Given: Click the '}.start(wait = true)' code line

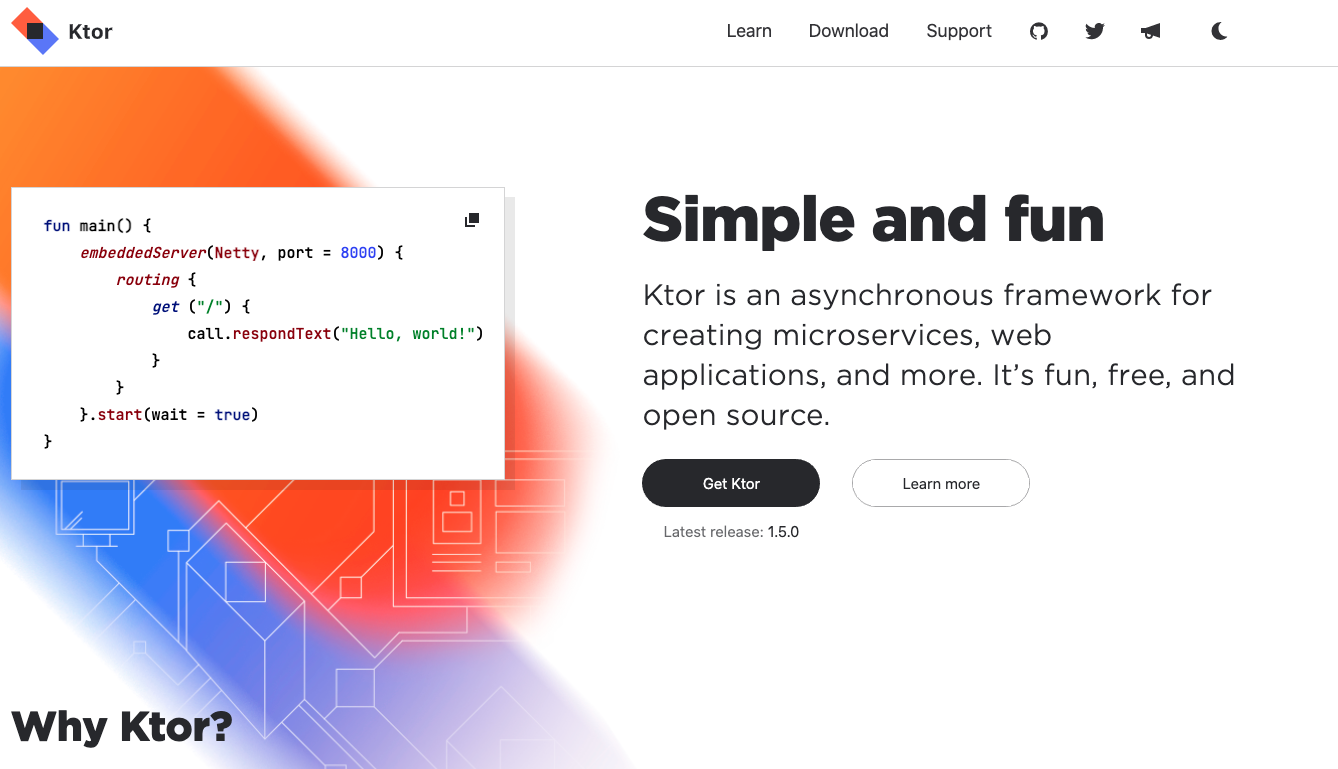Looking at the screenshot, I should (169, 414).
